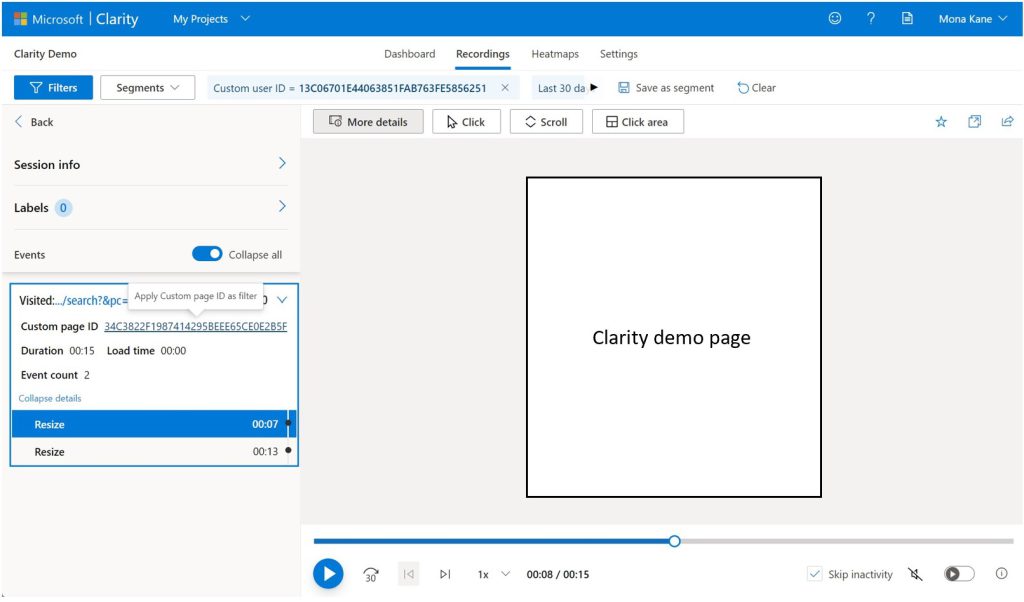Enable the Collapse all events toggle
This screenshot has height=602, width=1024.
[x=207, y=254]
